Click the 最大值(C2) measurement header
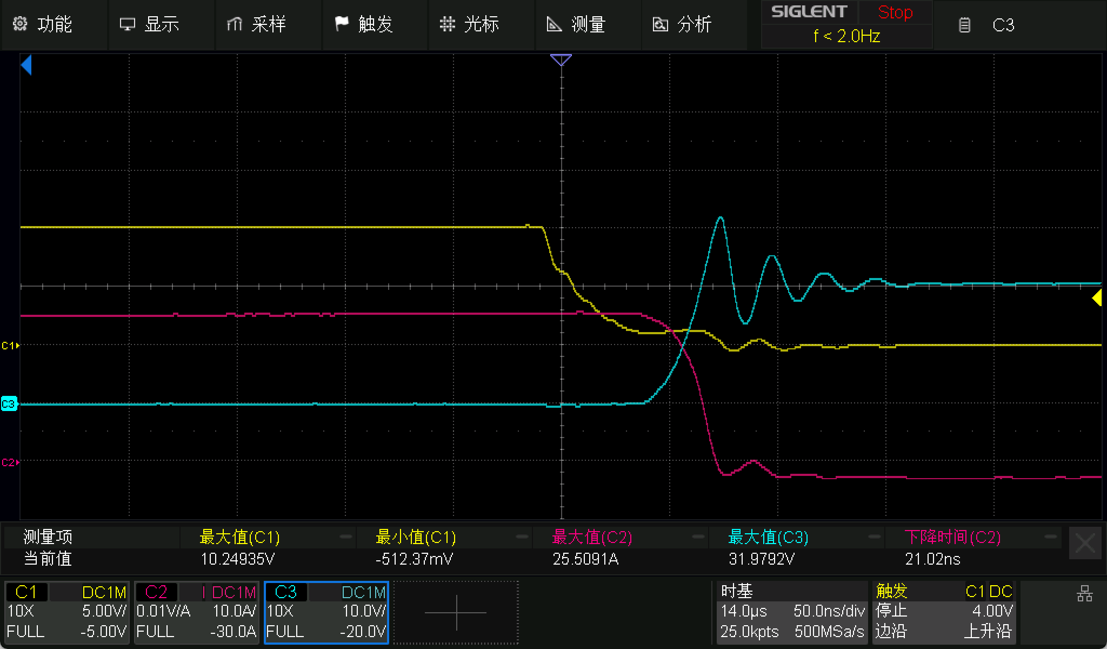 coord(592,537)
